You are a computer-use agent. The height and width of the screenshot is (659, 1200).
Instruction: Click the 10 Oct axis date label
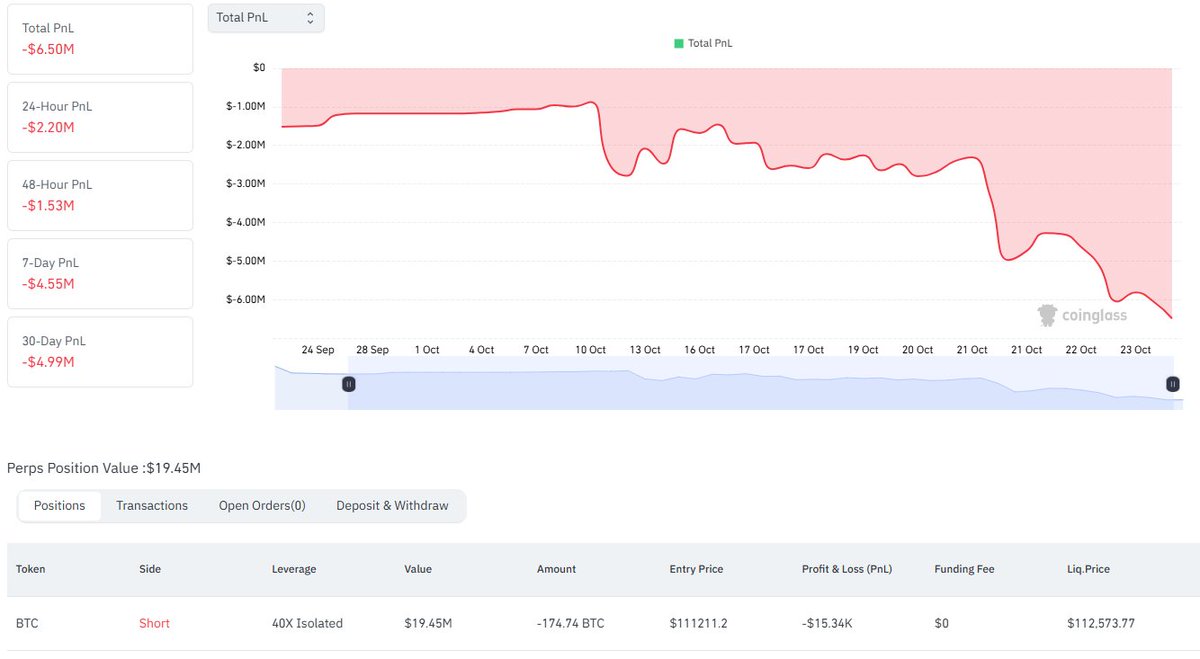[590, 350]
